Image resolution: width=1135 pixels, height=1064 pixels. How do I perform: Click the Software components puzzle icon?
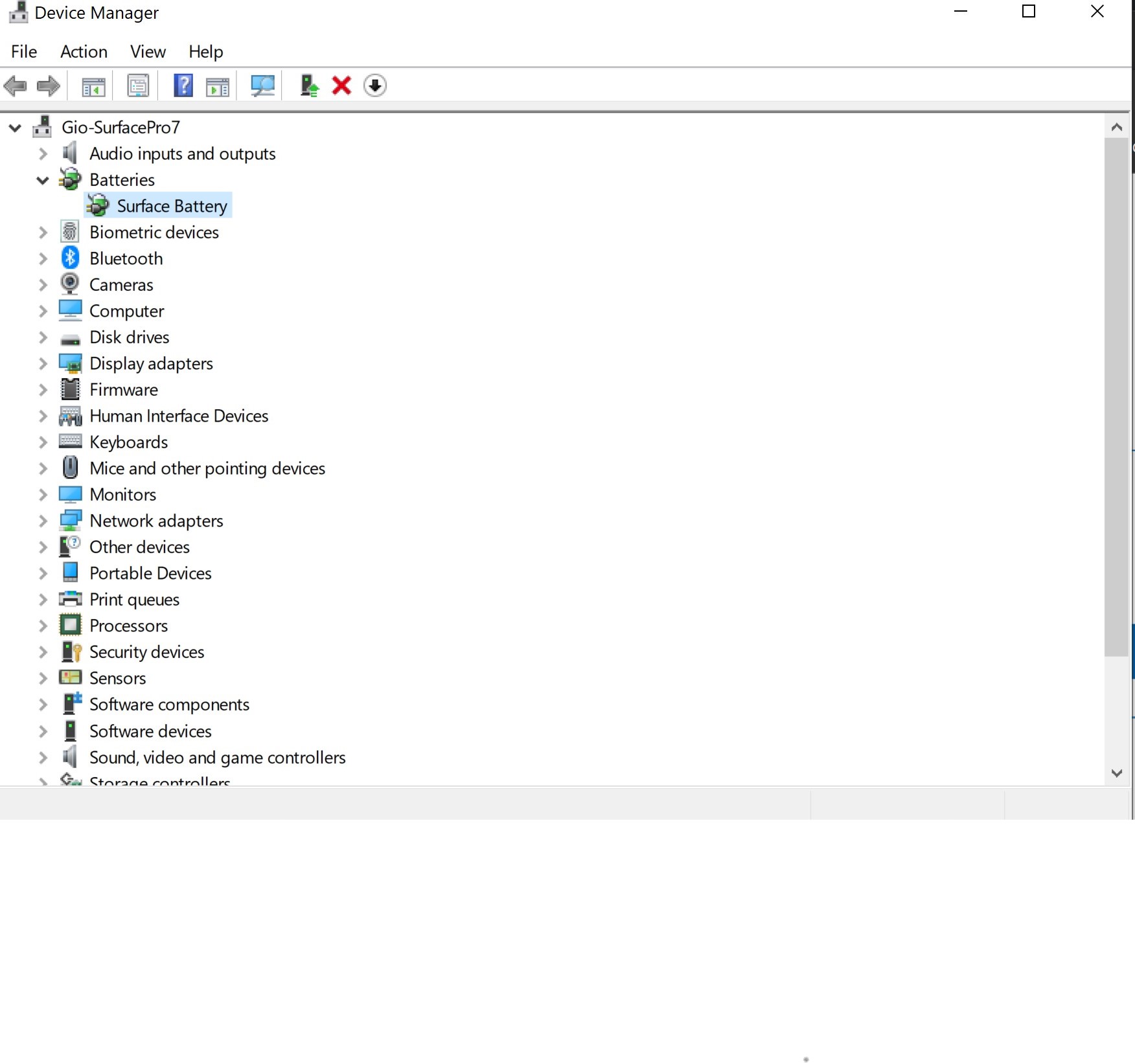71,703
